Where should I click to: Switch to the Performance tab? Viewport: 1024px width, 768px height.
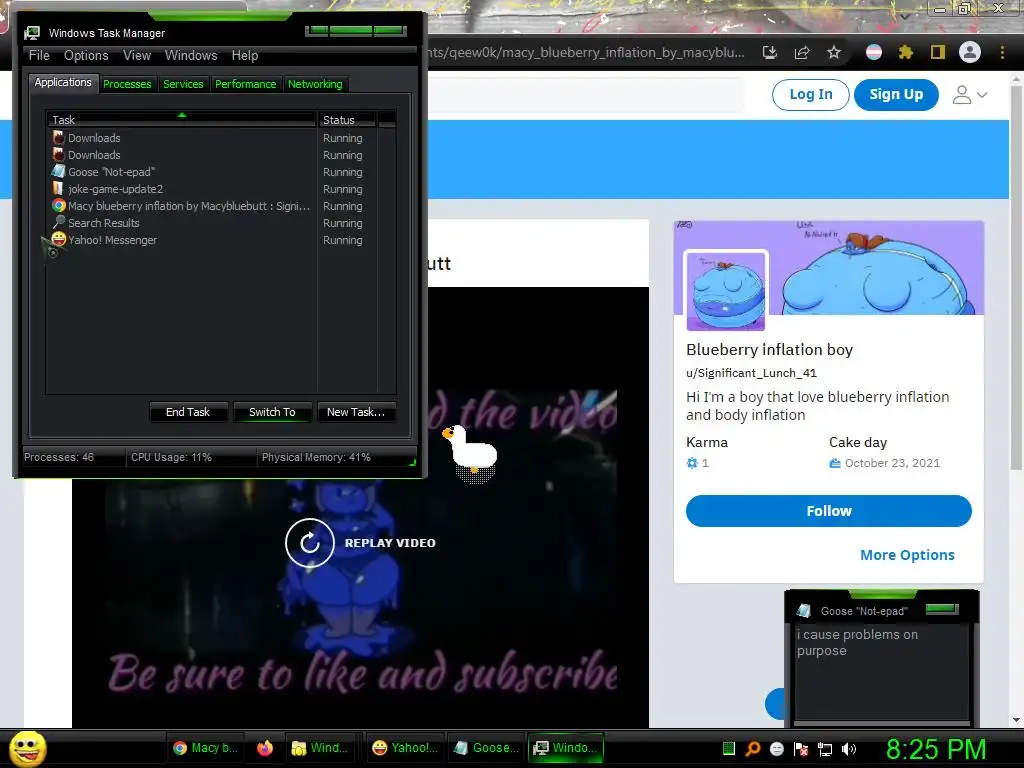(246, 84)
